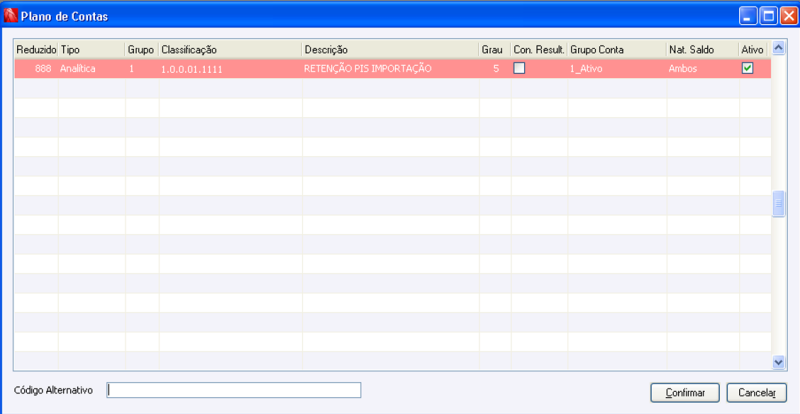Click the Grau column header
The image size is (800, 414).
[495, 50]
